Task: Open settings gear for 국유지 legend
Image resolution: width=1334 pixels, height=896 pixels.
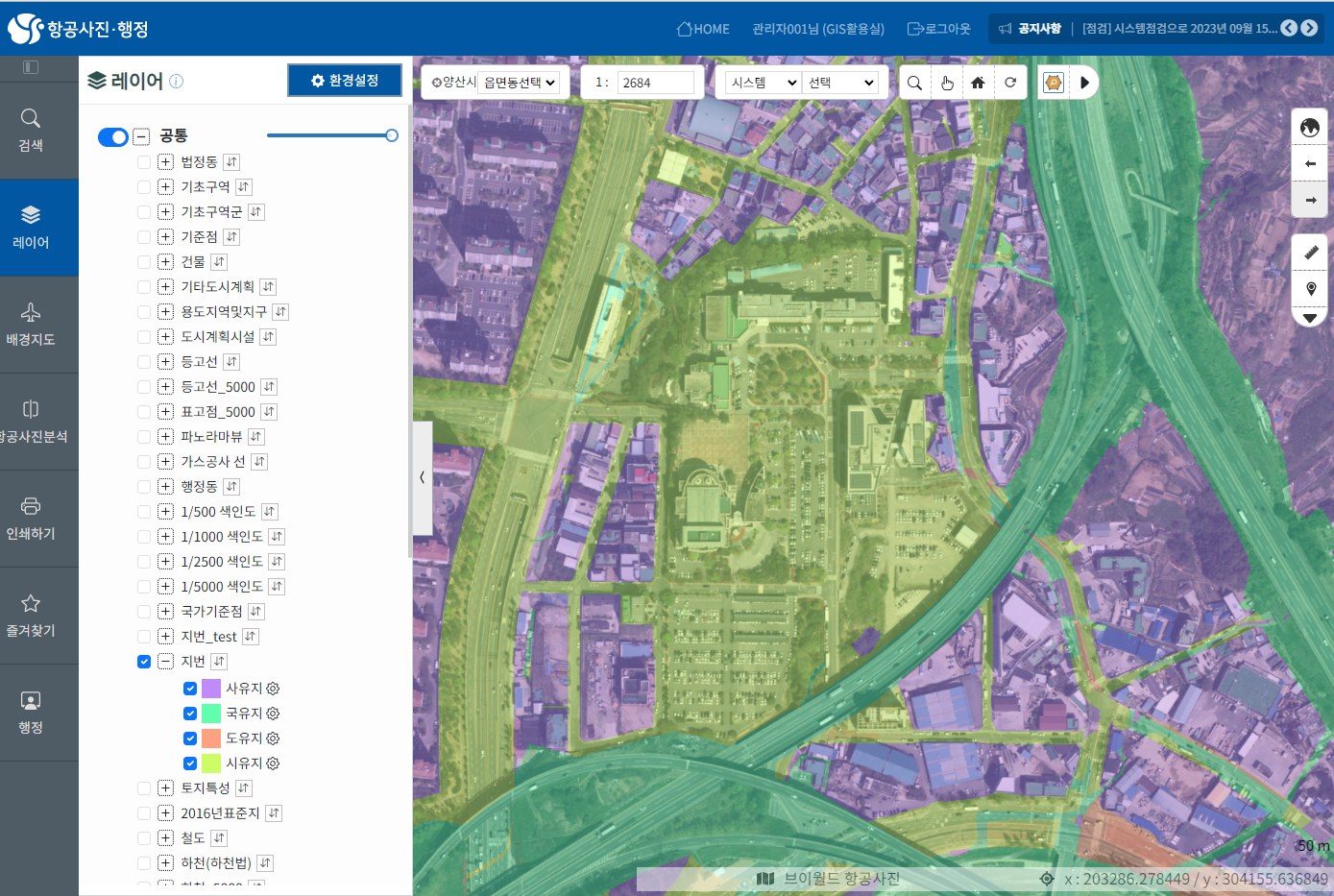Action: point(273,714)
